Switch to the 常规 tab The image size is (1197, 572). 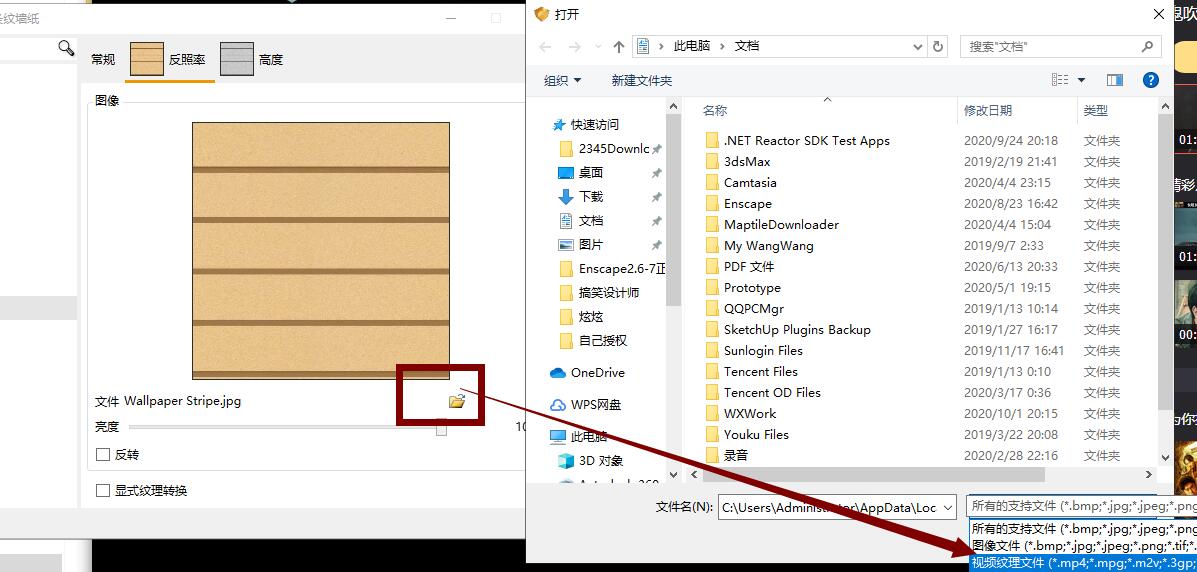click(x=103, y=59)
